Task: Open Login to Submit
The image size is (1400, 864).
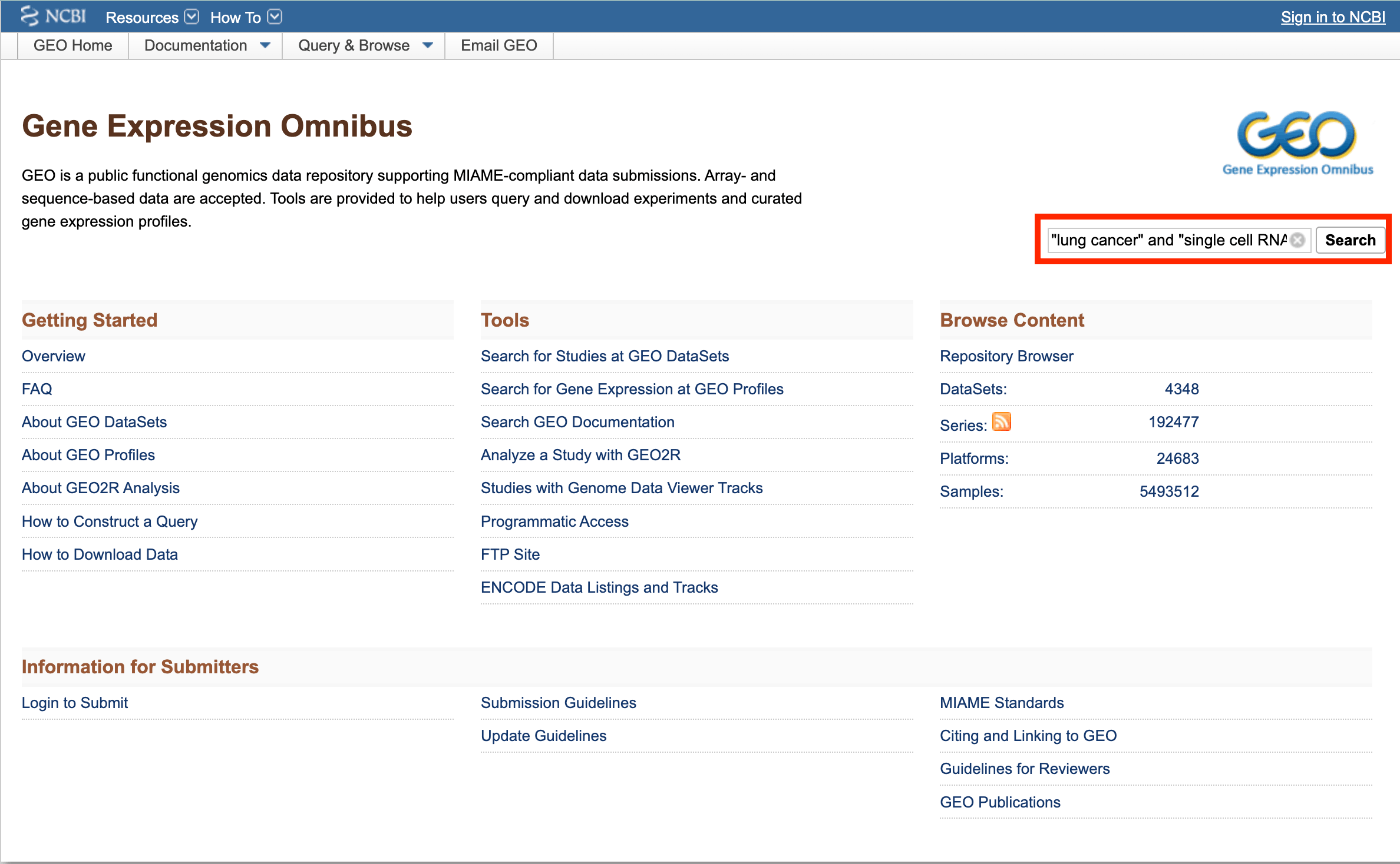Action: pos(75,702)
